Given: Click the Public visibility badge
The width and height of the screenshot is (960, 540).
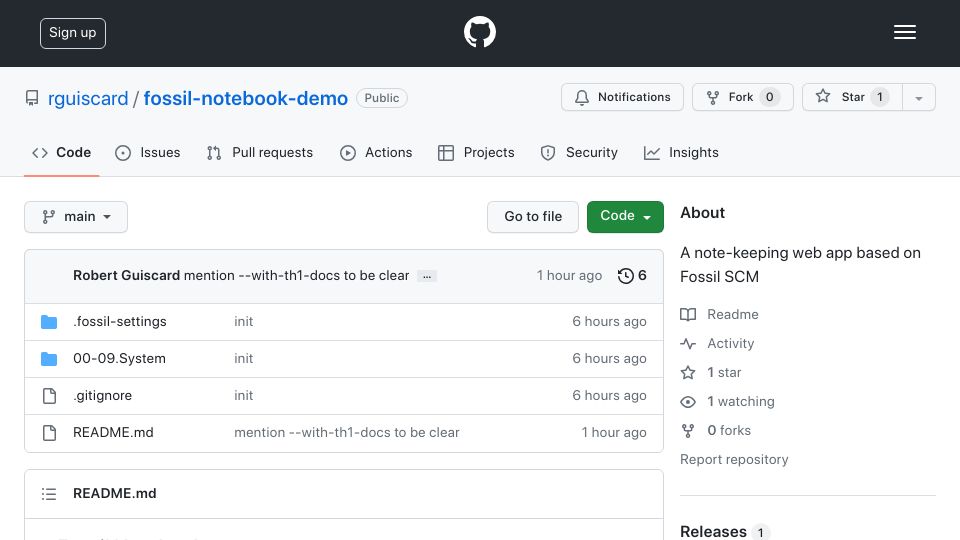Looking at the screenshot, I should pos(382,98).
